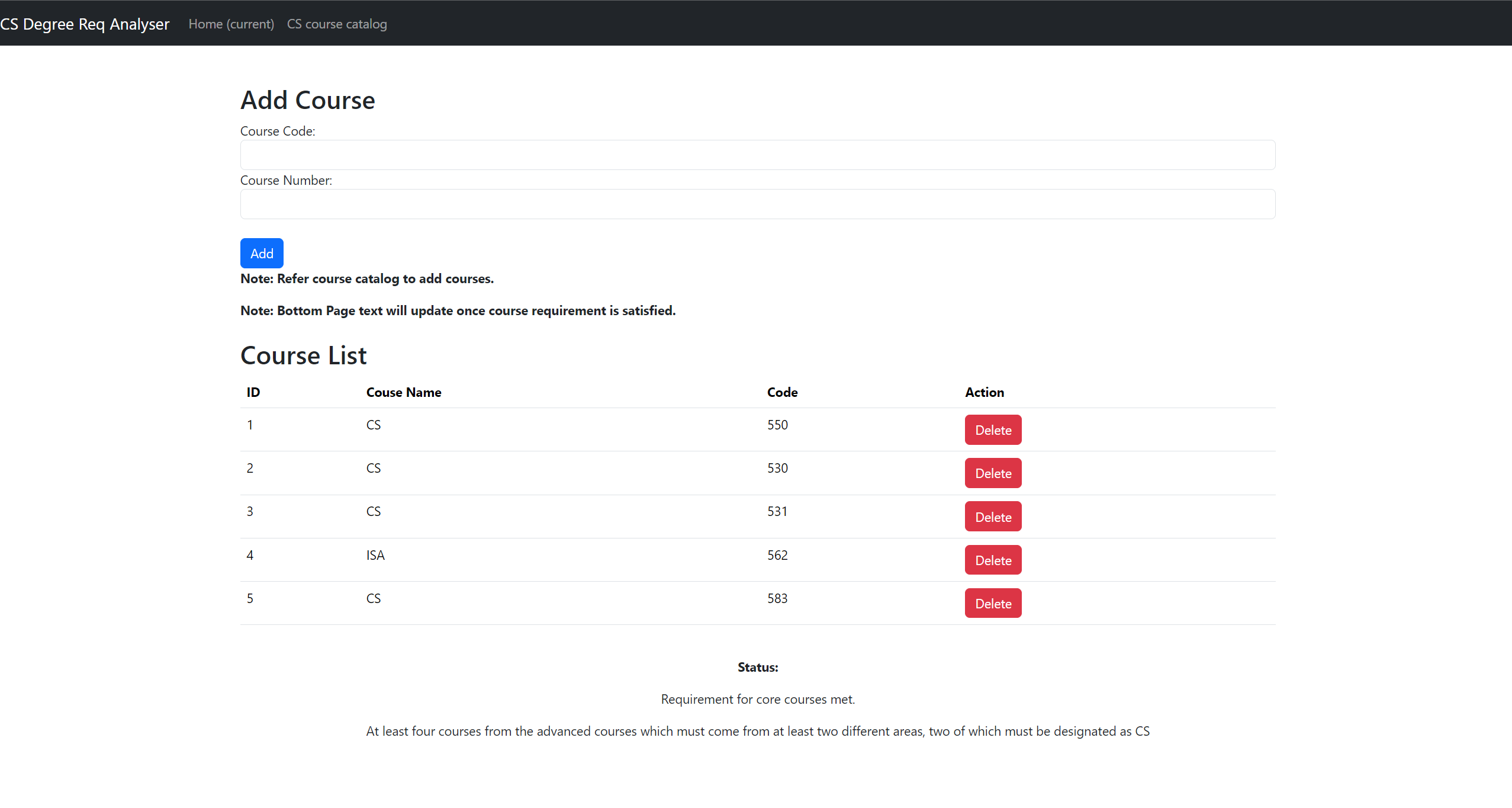Click the Code column header
This screenshot has width=1512, height=808.
782,392
